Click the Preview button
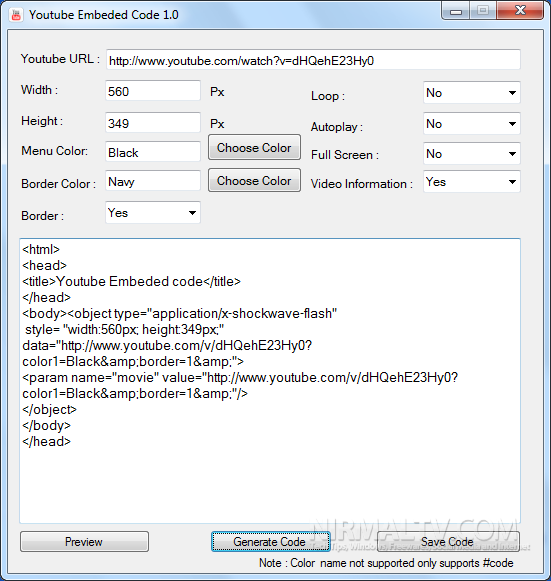Viewport: 551px width, 581px height. [x=84, y=542]
